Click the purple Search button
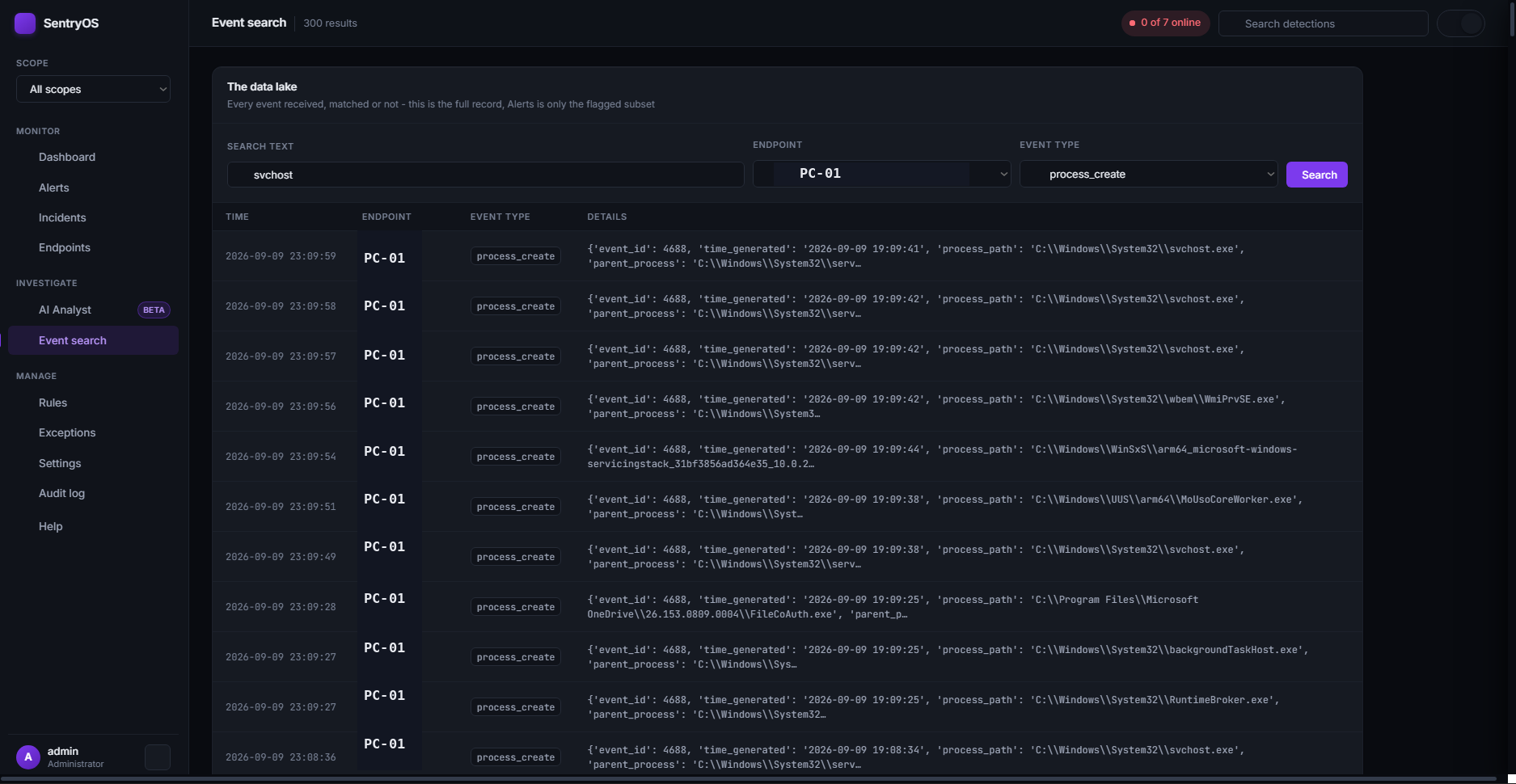 point(1316,175)
